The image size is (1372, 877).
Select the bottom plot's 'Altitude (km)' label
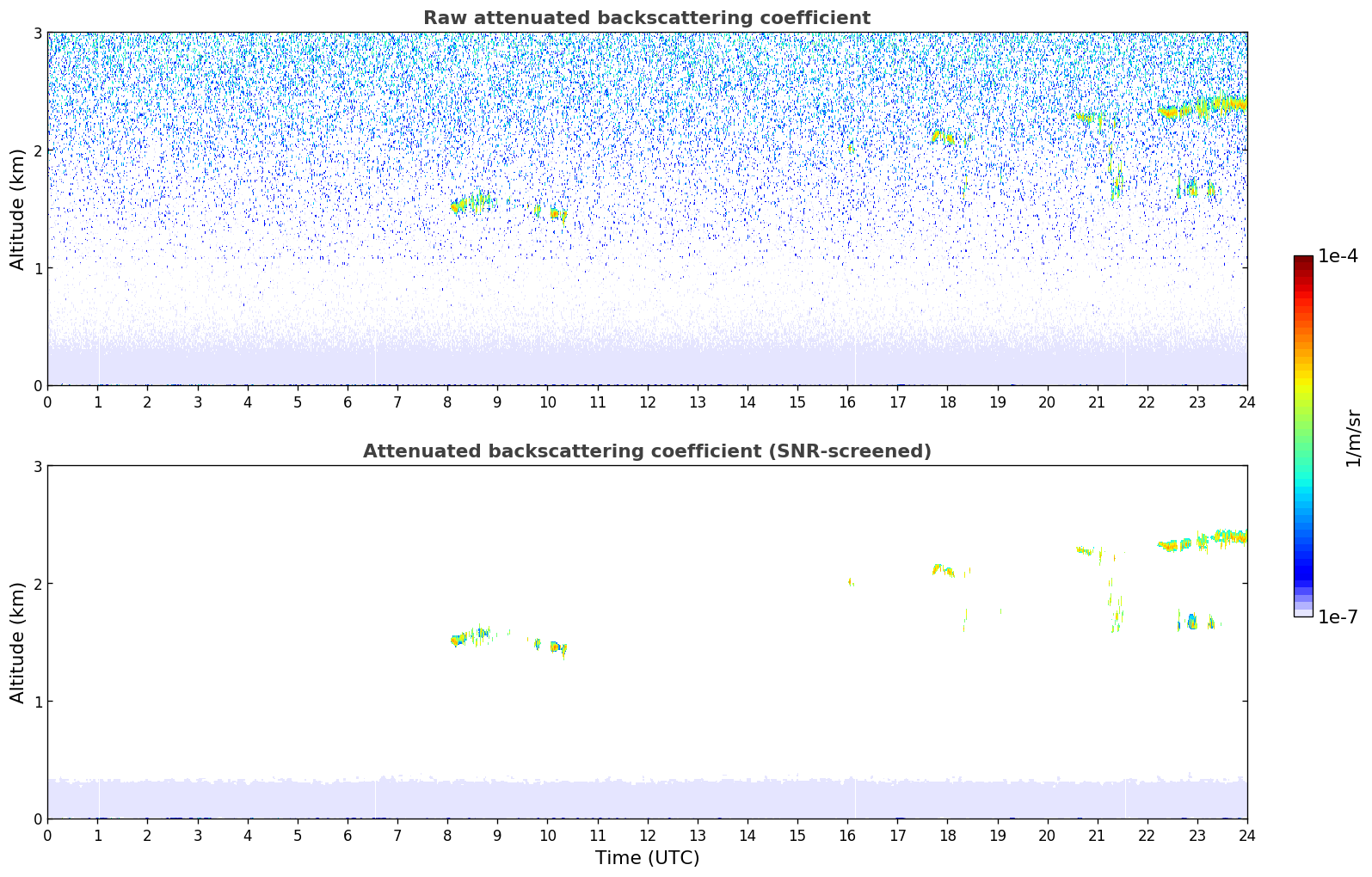point(18,642)
